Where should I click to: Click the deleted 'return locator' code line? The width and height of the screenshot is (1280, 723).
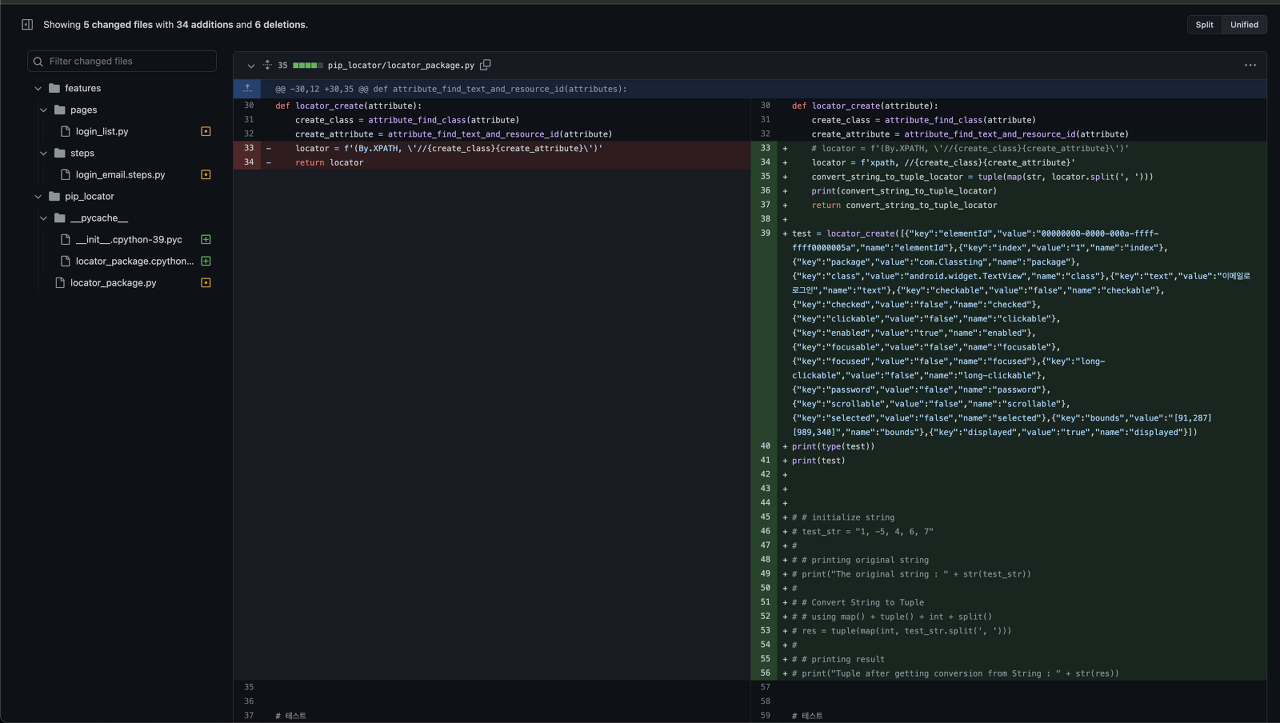(x=329, y=162)
